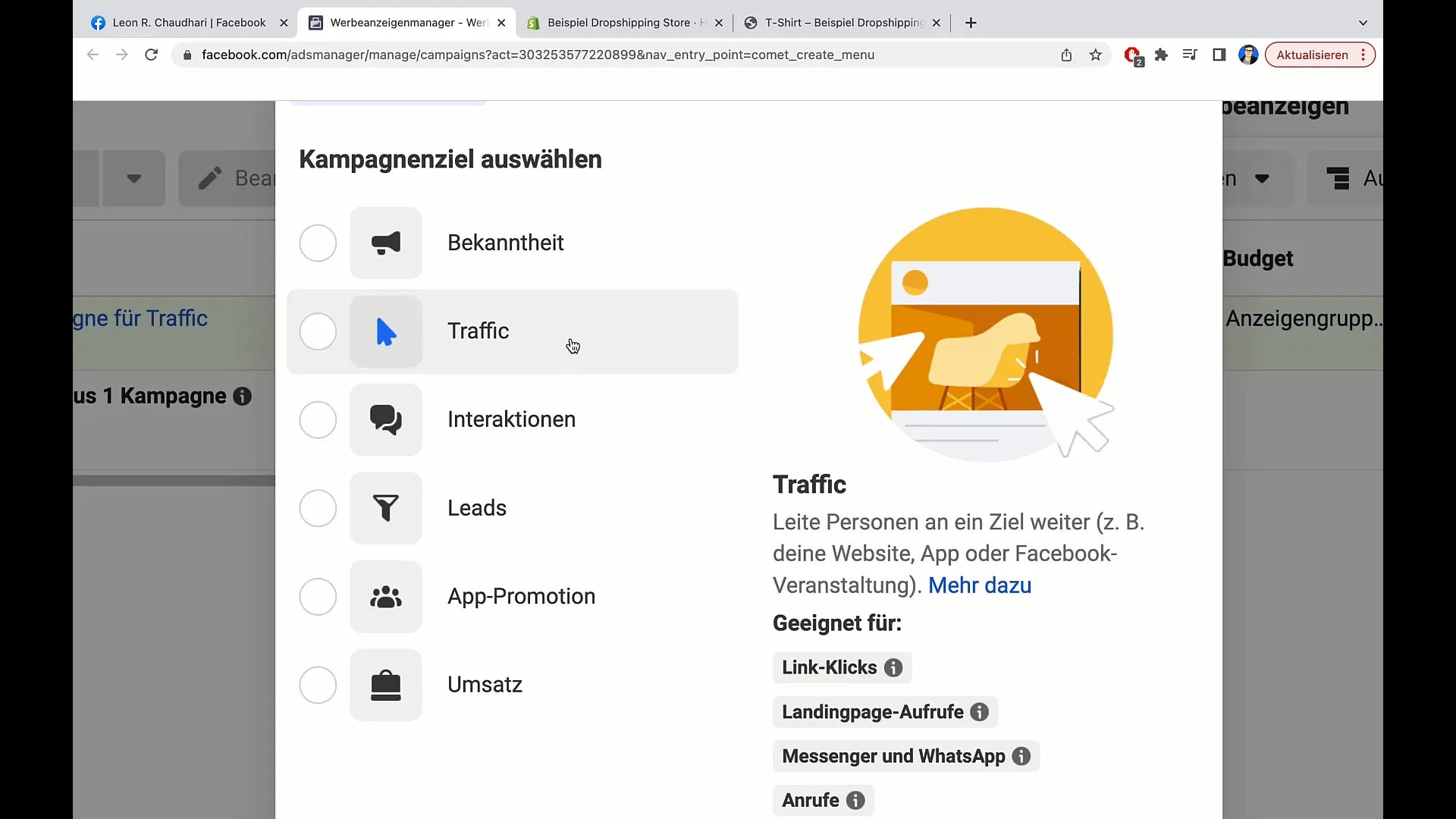This screenshot has width=1456, height=819.
Task: Click the Aktualisieren button
Action: tap(1312, 55)
